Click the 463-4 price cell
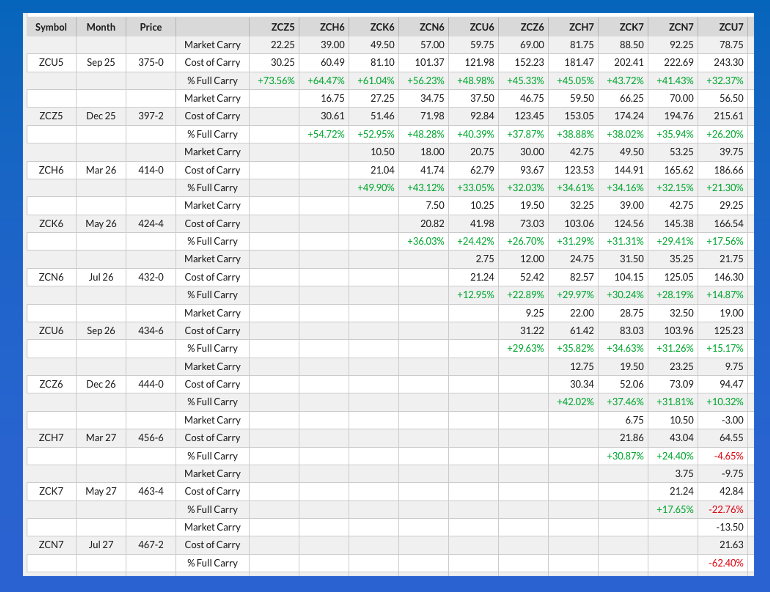Screen dimensions: 770x592 click(151, 491)
